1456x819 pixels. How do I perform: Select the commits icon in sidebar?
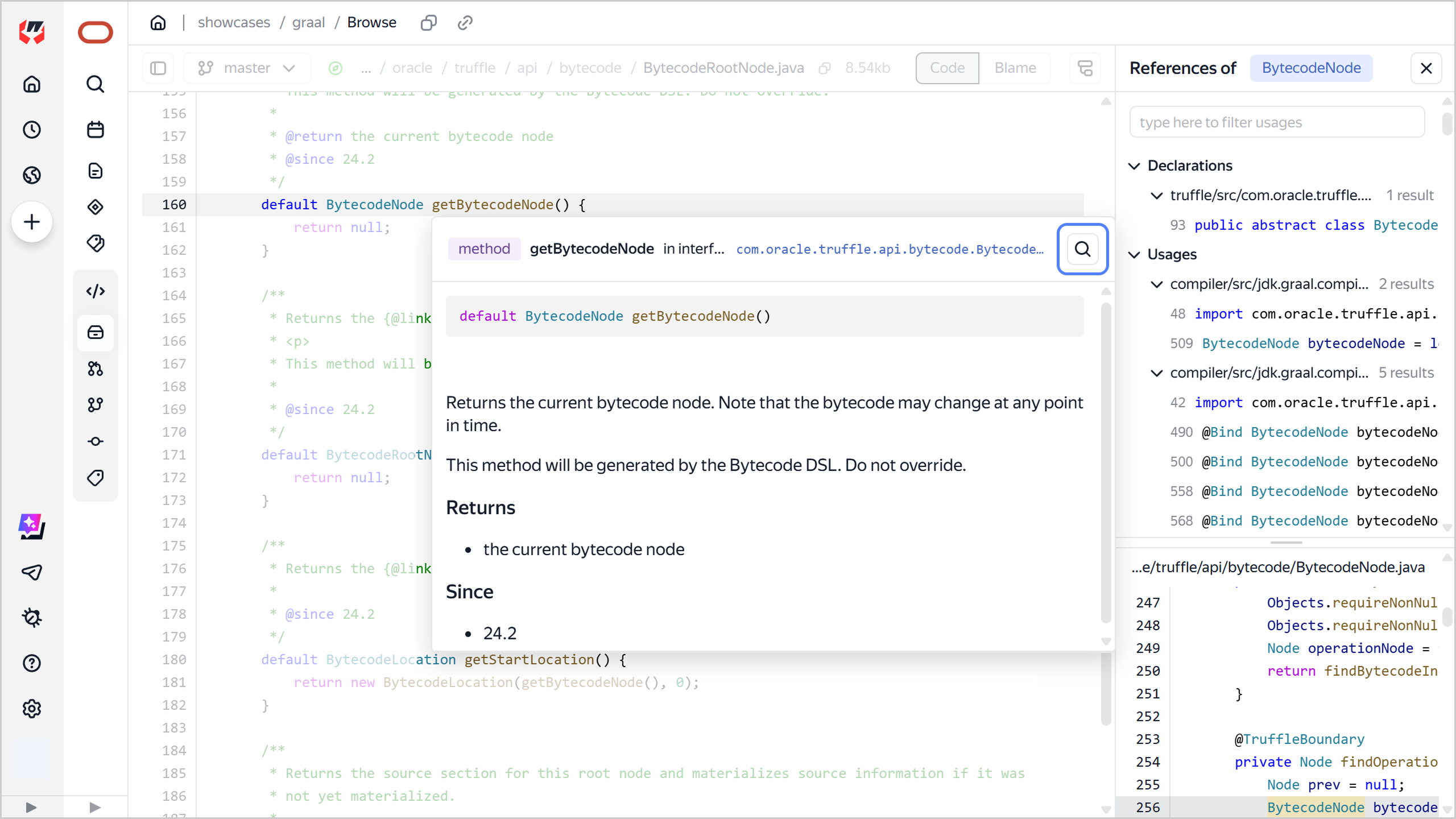pos(95,441)
